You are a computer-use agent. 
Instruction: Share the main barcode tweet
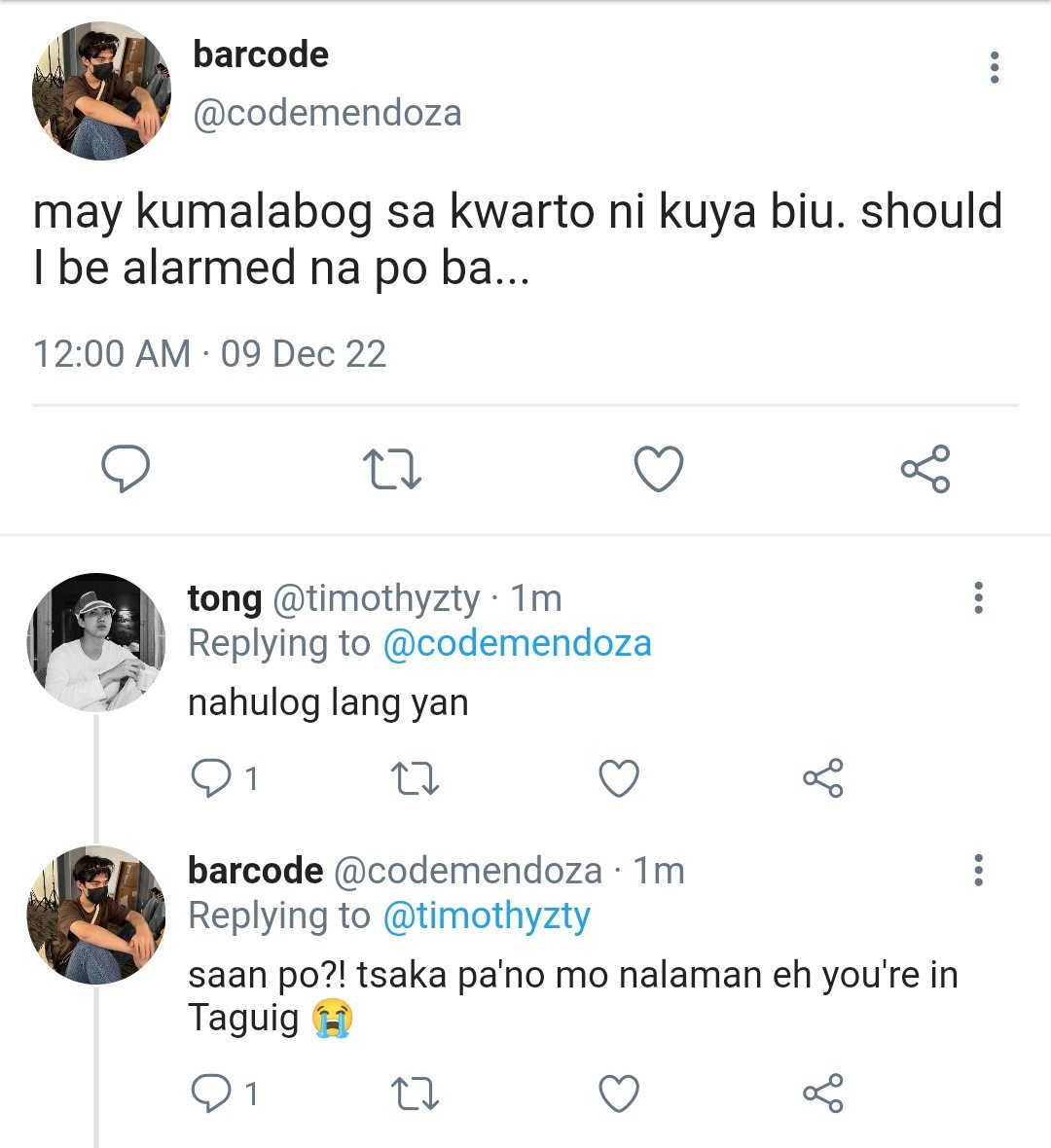[925, 469]
